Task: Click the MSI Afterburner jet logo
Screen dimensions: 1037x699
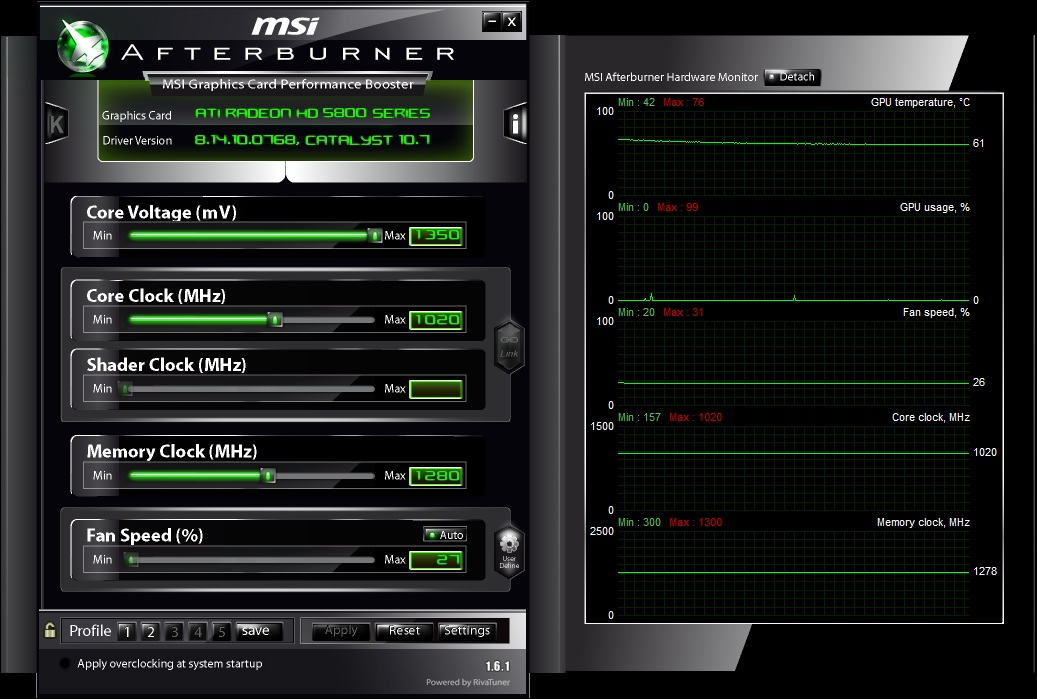Action: click(x=82, y=46)
